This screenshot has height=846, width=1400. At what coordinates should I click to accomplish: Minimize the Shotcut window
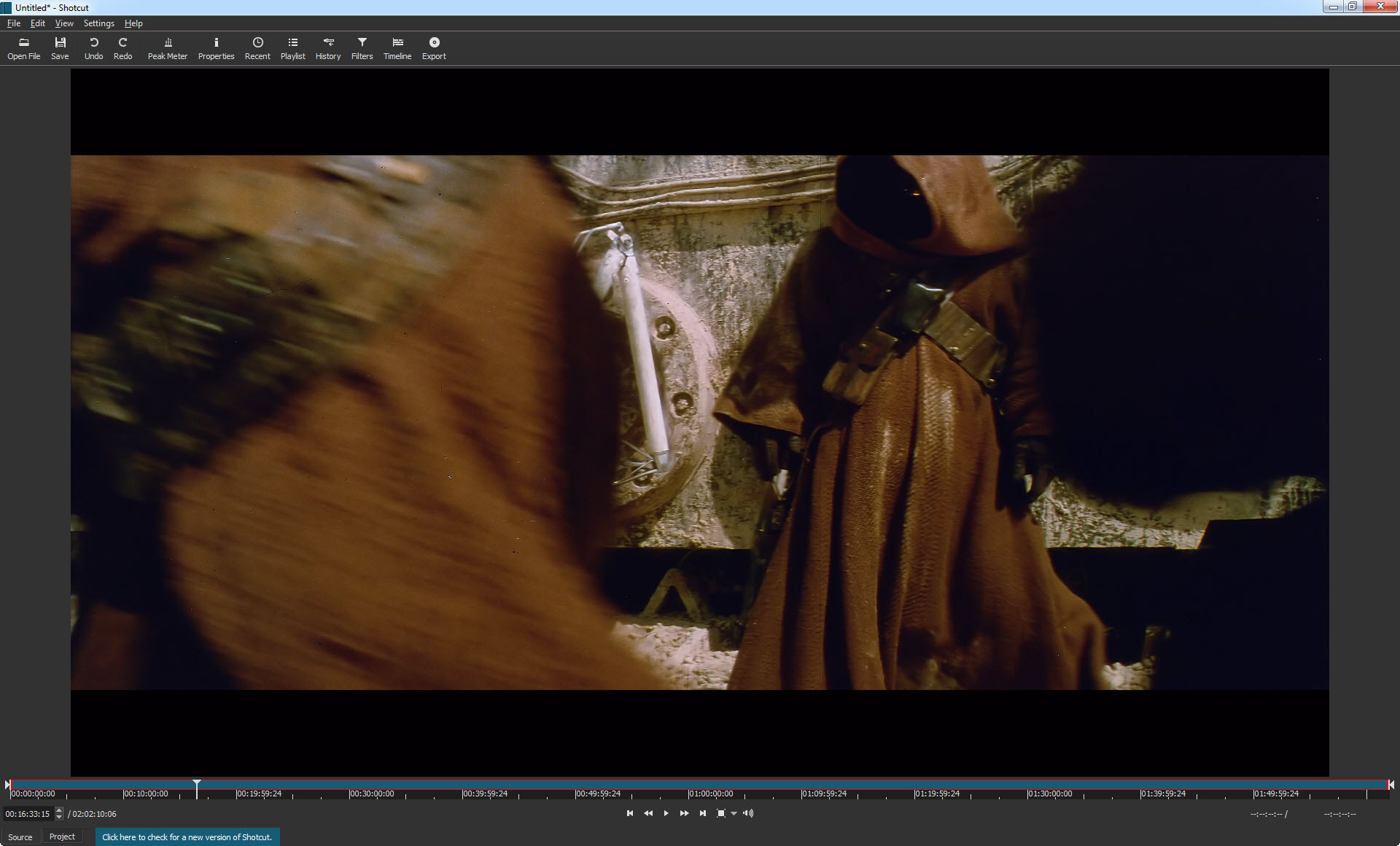tap(1333, 7)
